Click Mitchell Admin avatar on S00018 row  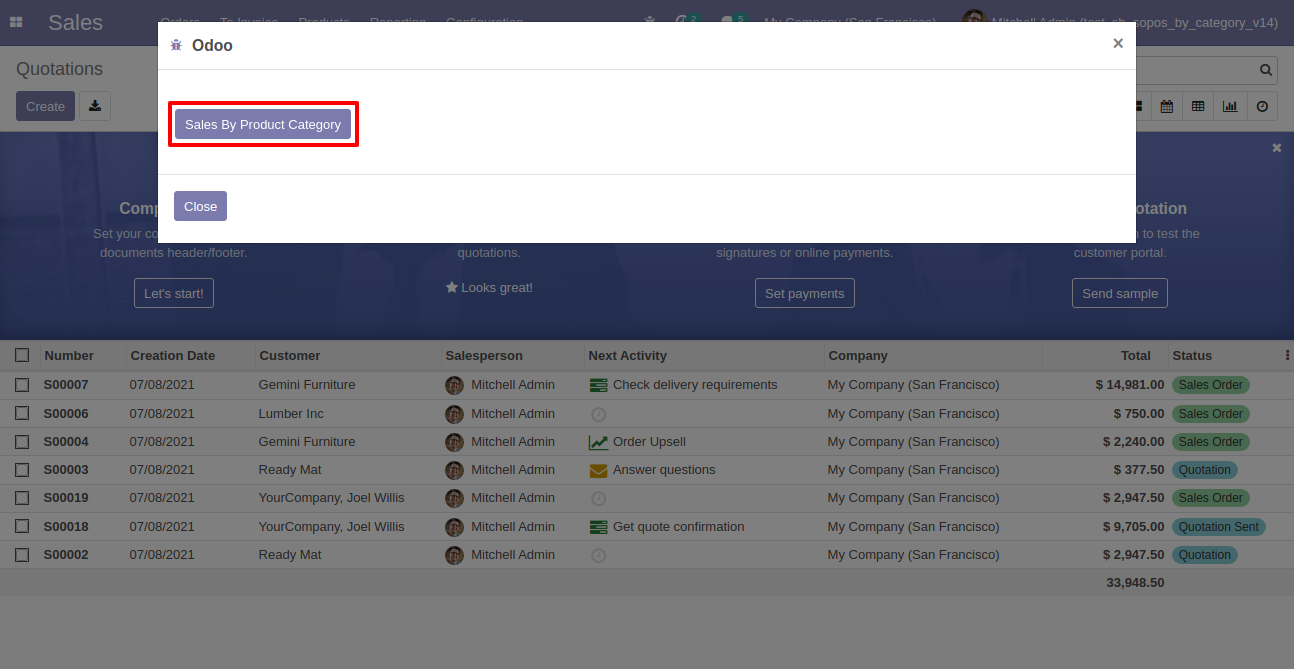455,527
